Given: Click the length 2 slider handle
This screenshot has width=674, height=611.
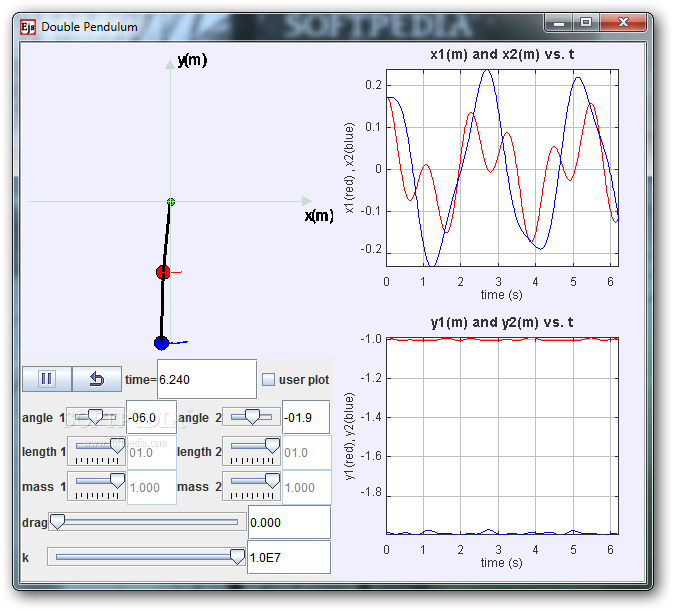Looking at the screenshot, I should 272,446.
